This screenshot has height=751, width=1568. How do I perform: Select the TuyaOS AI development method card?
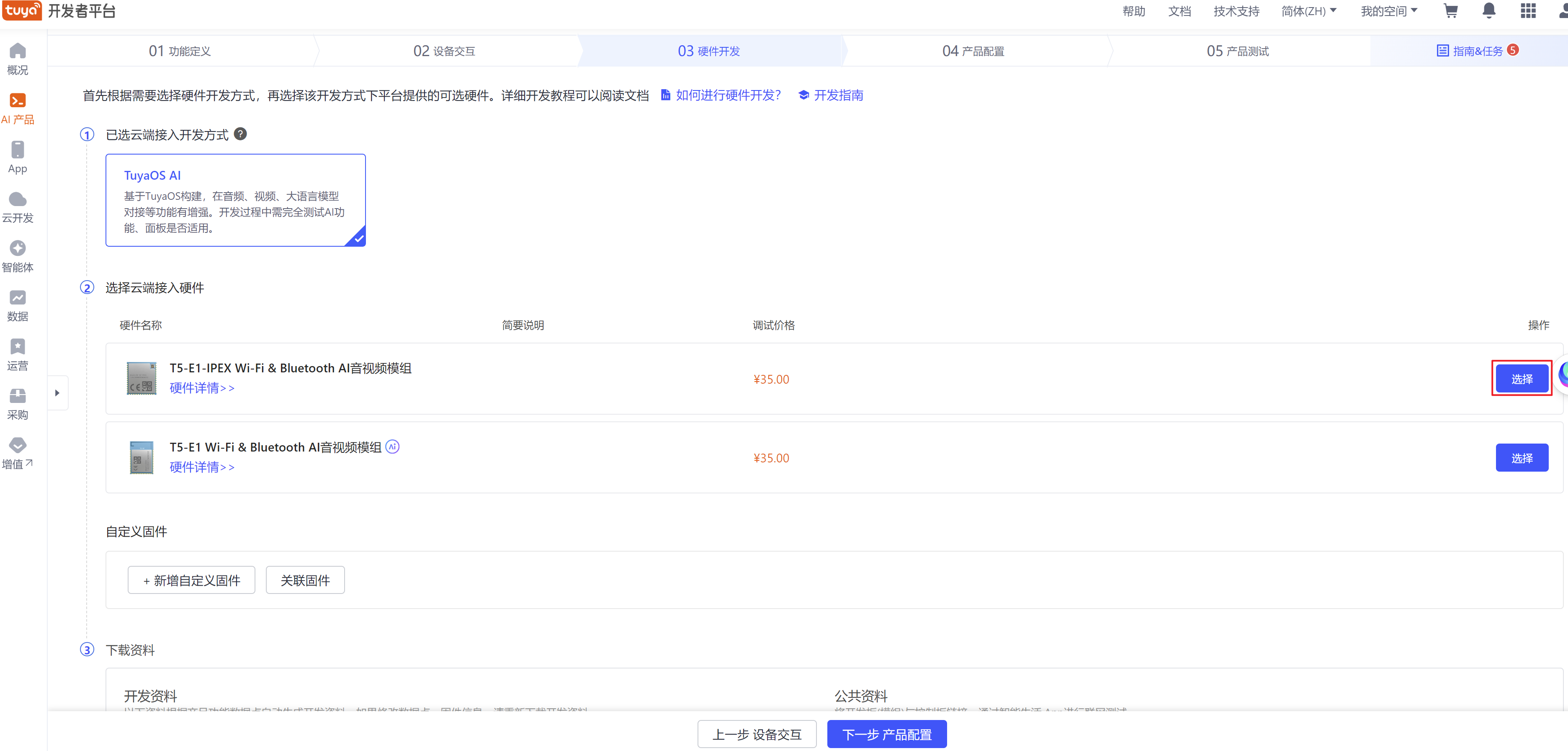pos(236,200)
